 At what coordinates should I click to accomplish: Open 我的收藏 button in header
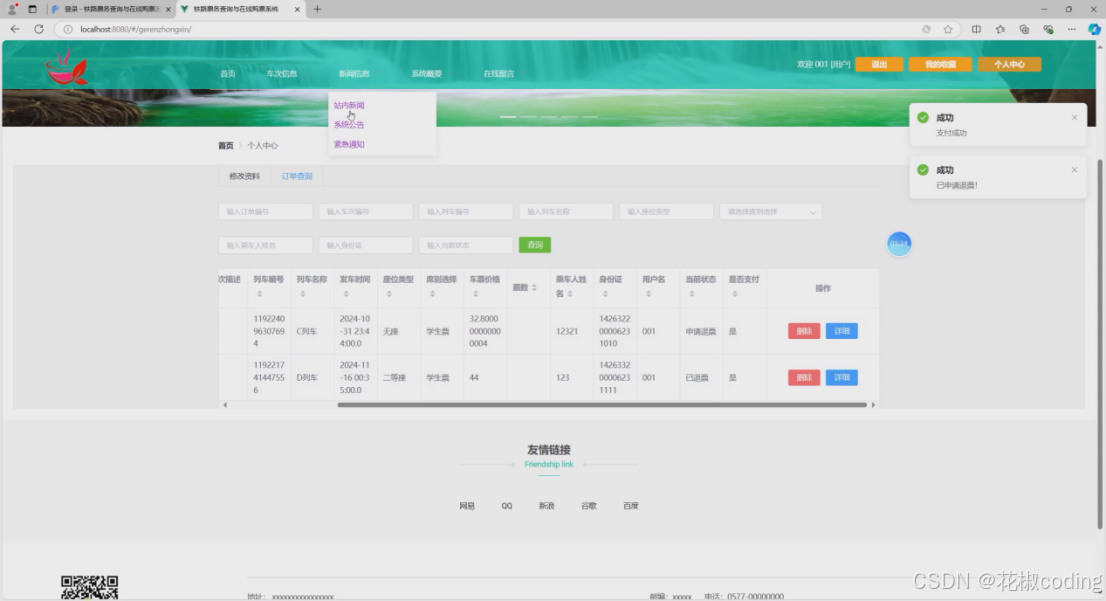(940, 64)
